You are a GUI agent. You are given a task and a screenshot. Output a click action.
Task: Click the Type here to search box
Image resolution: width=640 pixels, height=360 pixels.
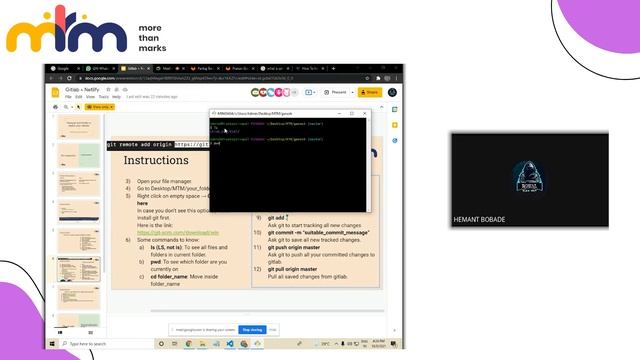(106, 344)
